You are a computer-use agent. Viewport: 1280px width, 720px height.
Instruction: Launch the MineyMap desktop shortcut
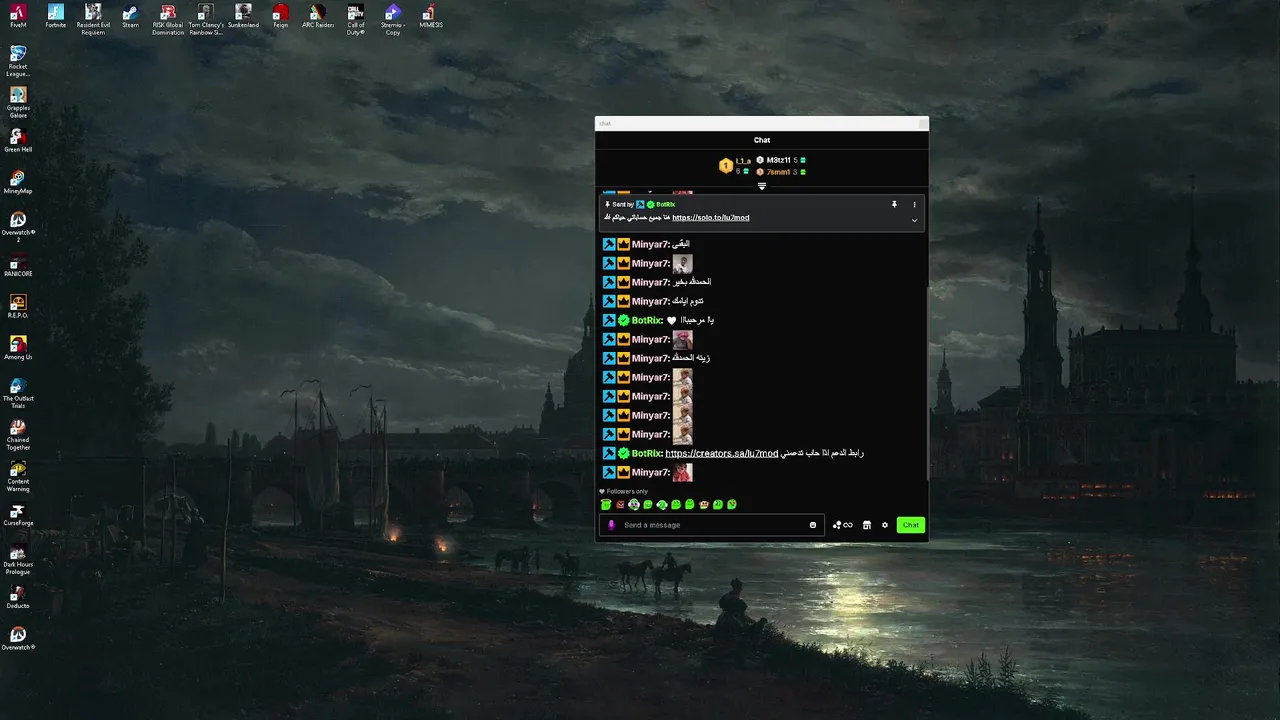tap(18, 182)
